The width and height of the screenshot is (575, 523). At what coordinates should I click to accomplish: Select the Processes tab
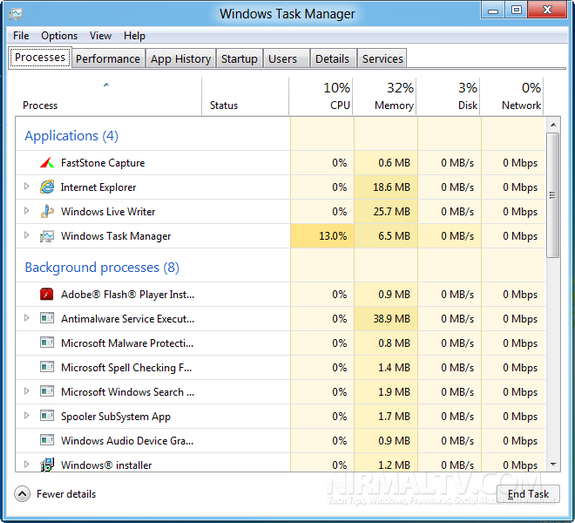tap(40, 58)
